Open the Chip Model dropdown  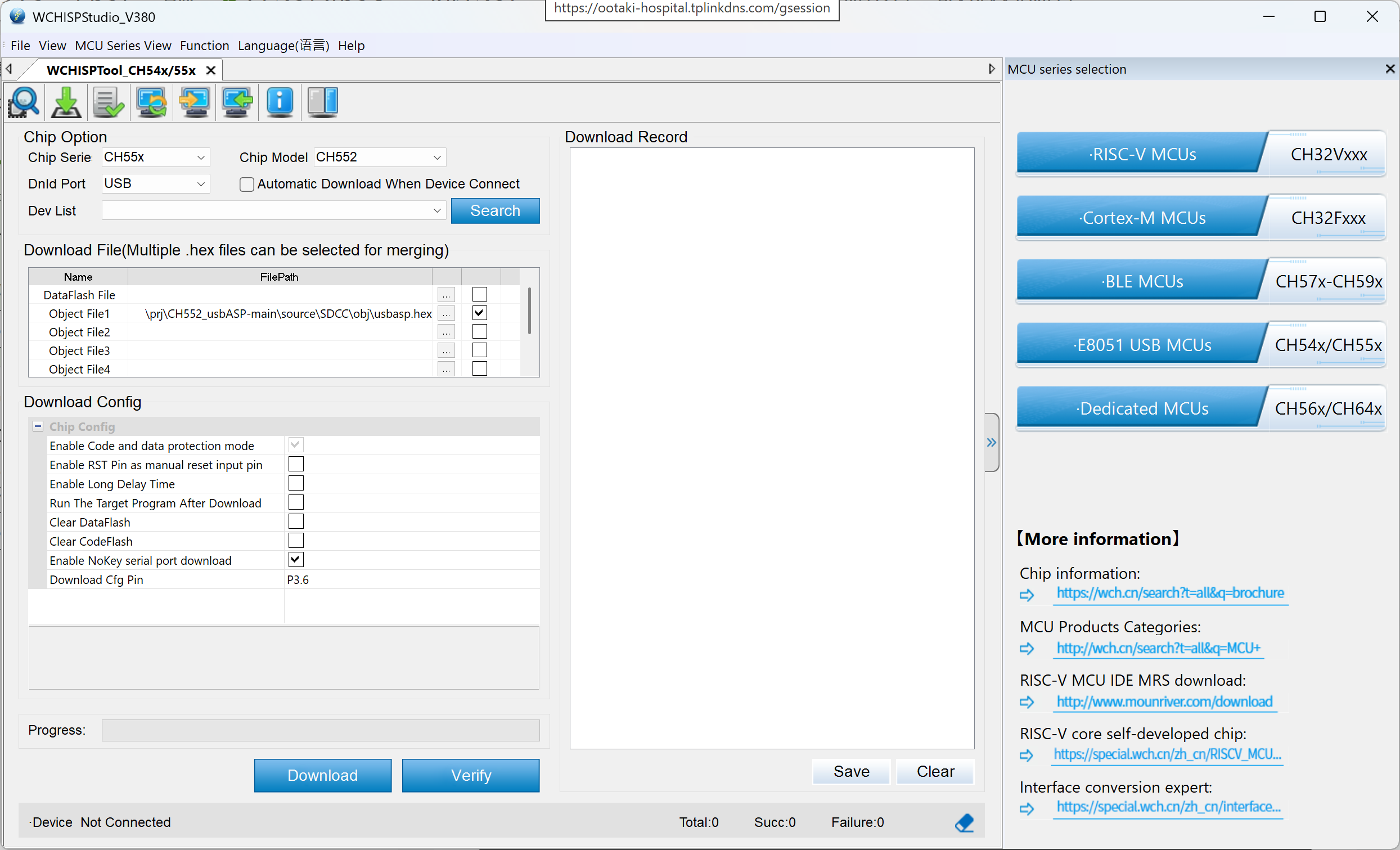point(436,158)
